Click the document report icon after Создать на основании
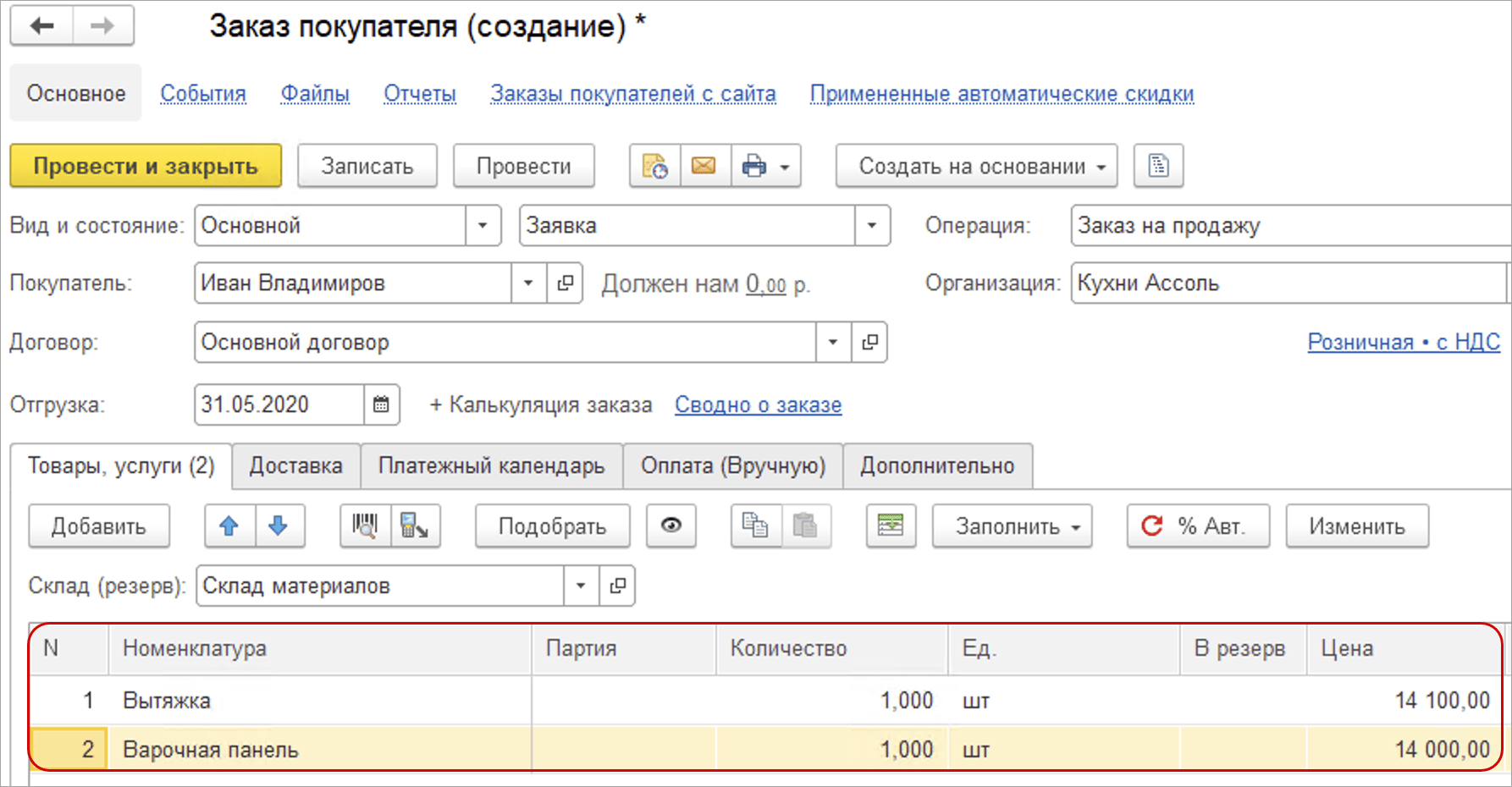The width and height of the screenshot is (1512, 787). 1158,166
